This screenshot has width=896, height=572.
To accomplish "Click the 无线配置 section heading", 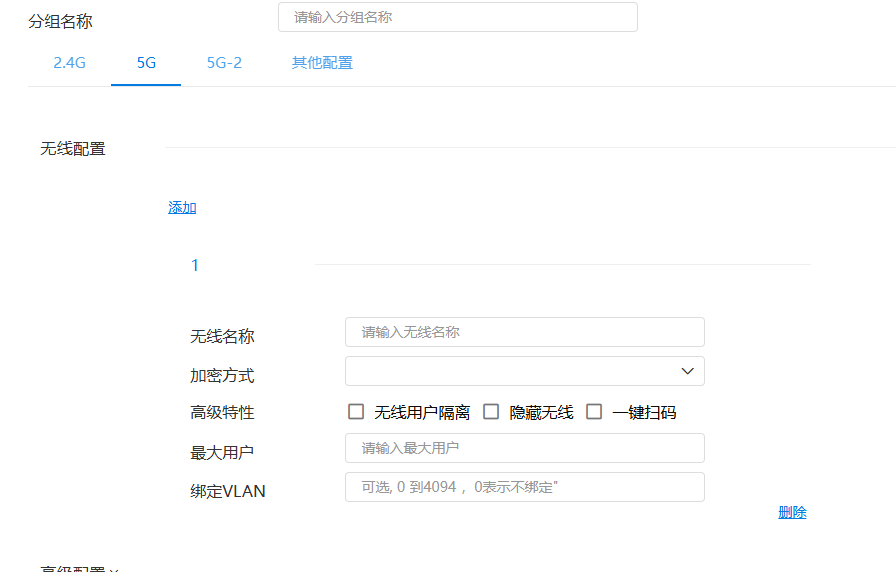I will click(72, 149).
